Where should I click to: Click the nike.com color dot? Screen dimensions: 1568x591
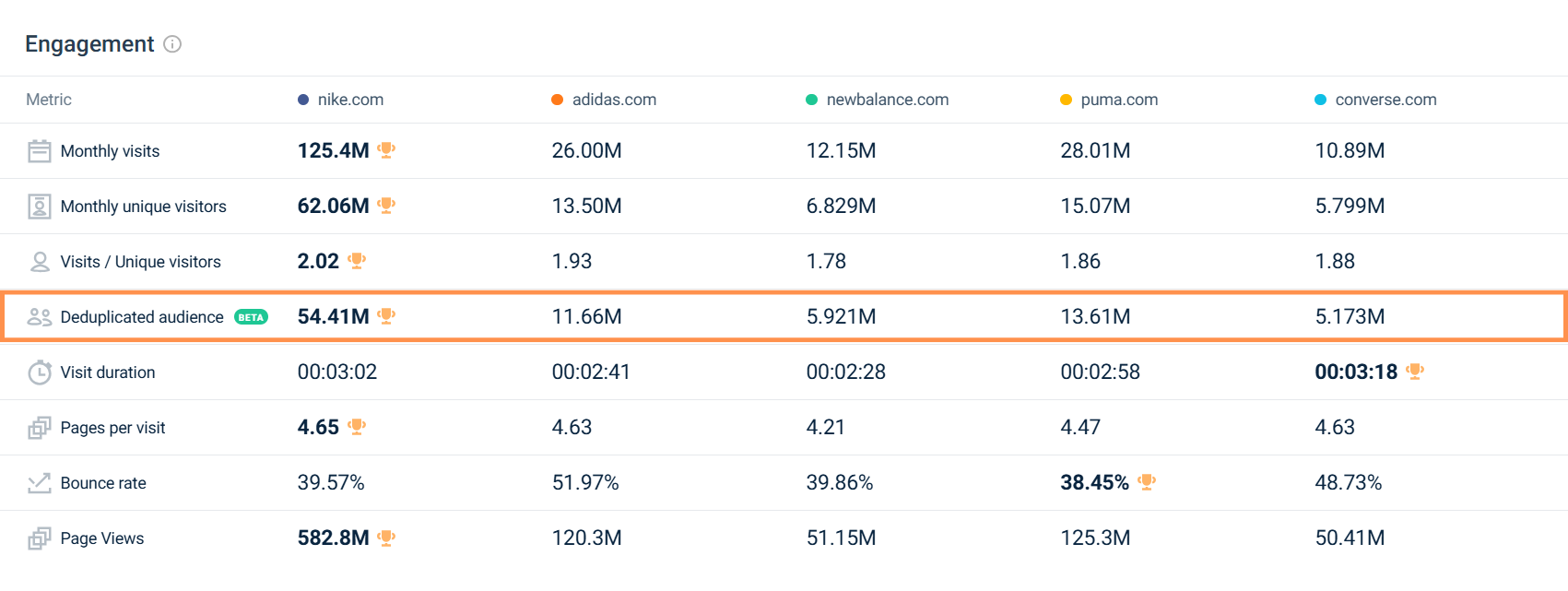[303, 100]
